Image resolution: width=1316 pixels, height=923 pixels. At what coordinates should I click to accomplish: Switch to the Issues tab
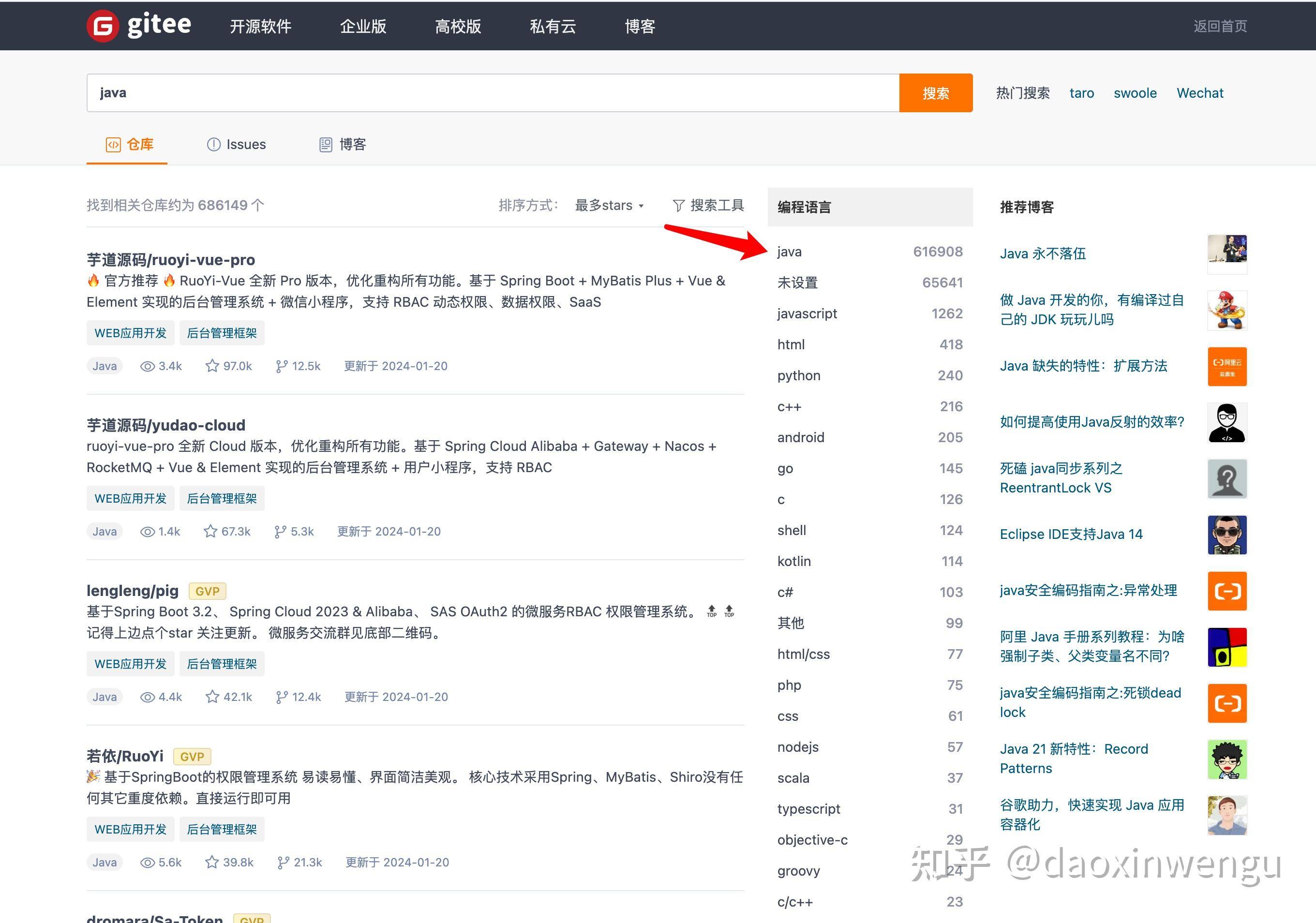[x=236, y=145]
